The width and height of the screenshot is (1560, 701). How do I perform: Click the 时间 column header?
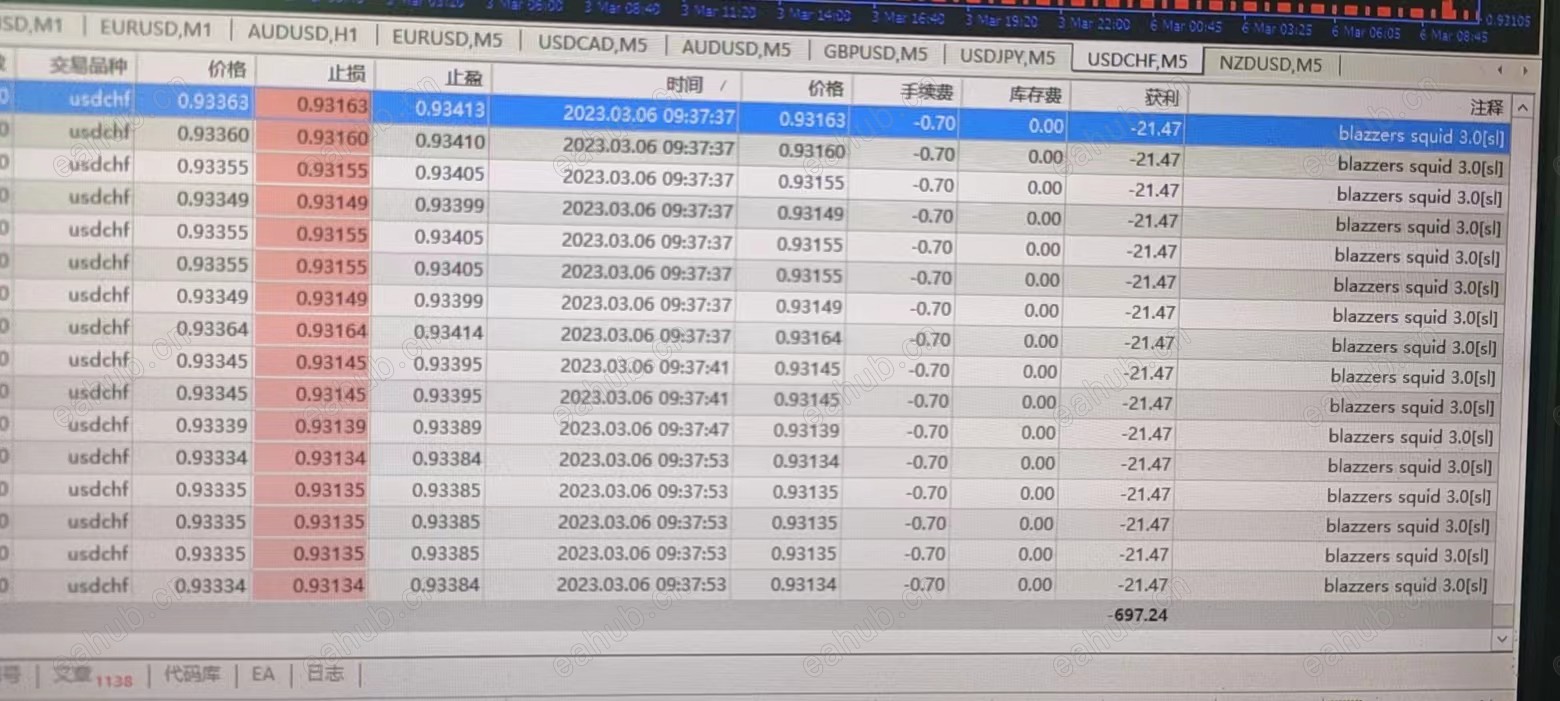click(x=685, y=84)
